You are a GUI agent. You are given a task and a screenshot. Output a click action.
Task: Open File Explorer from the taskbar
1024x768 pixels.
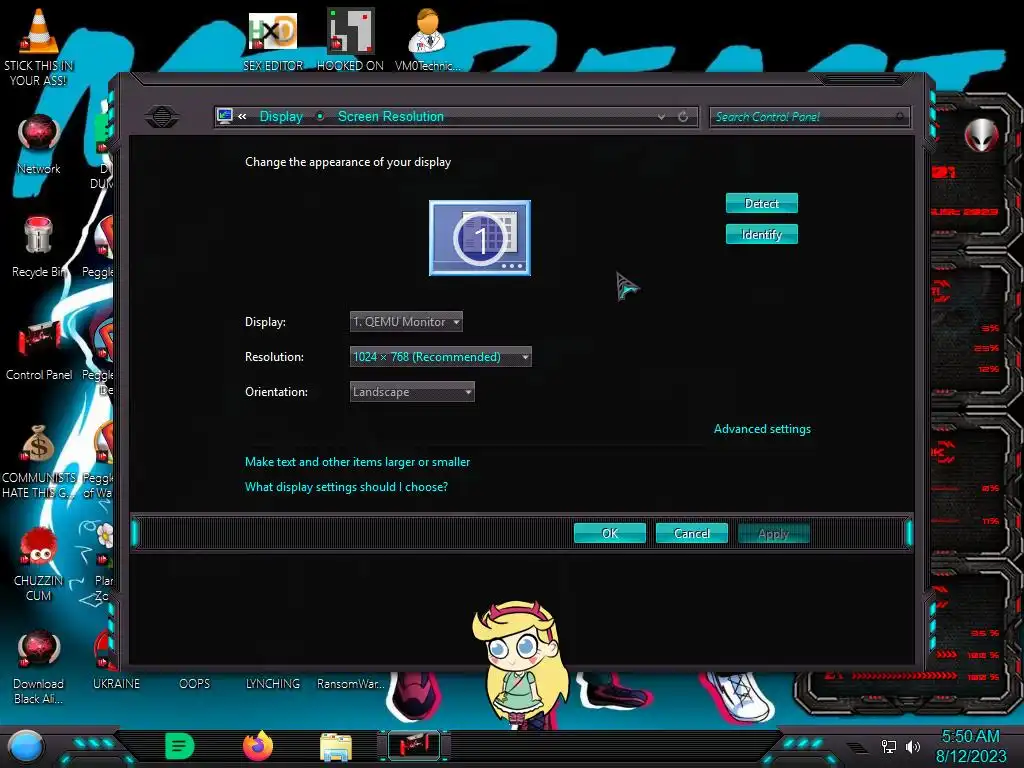click(x=336, y=748)
